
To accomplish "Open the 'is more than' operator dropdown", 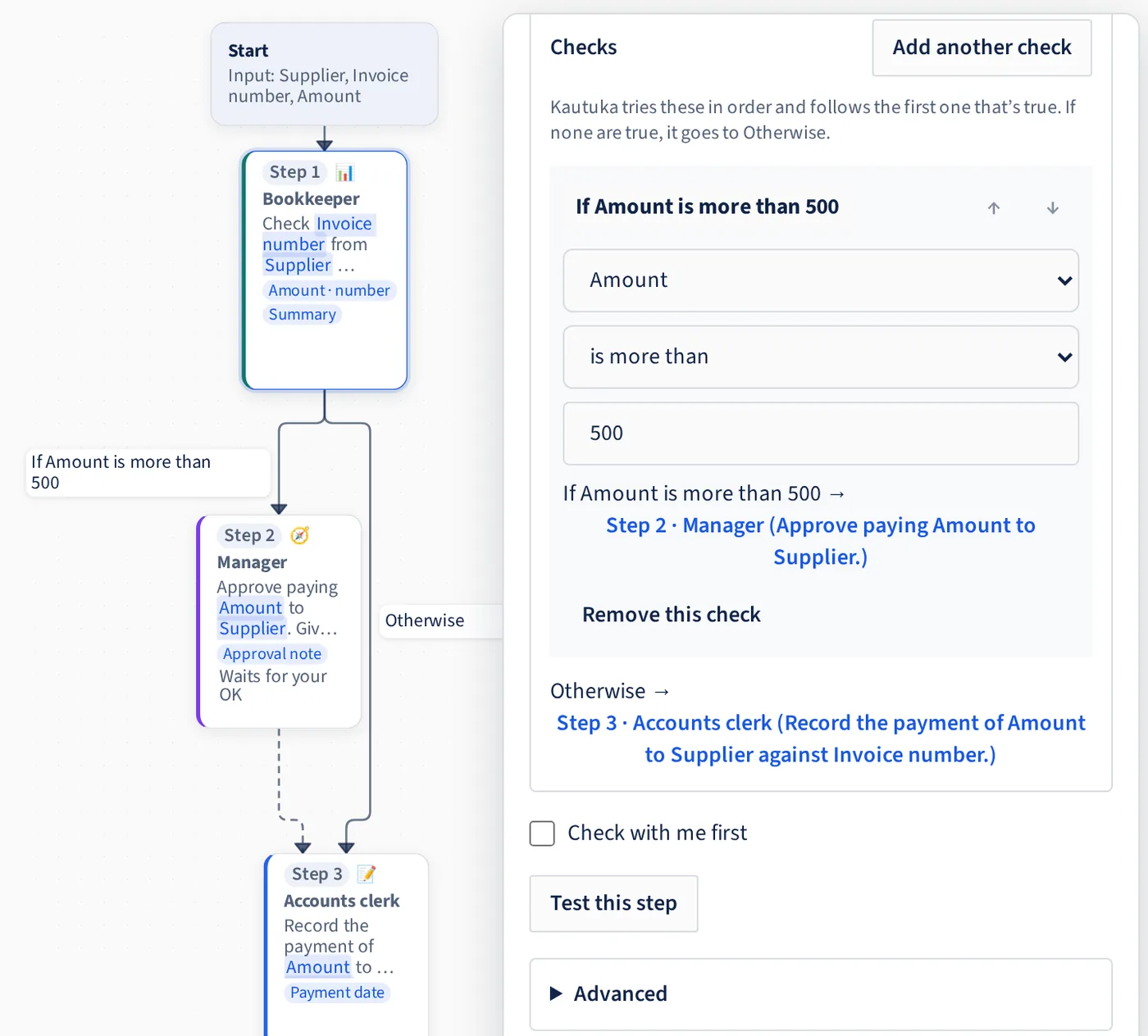I will click(821, 357).
